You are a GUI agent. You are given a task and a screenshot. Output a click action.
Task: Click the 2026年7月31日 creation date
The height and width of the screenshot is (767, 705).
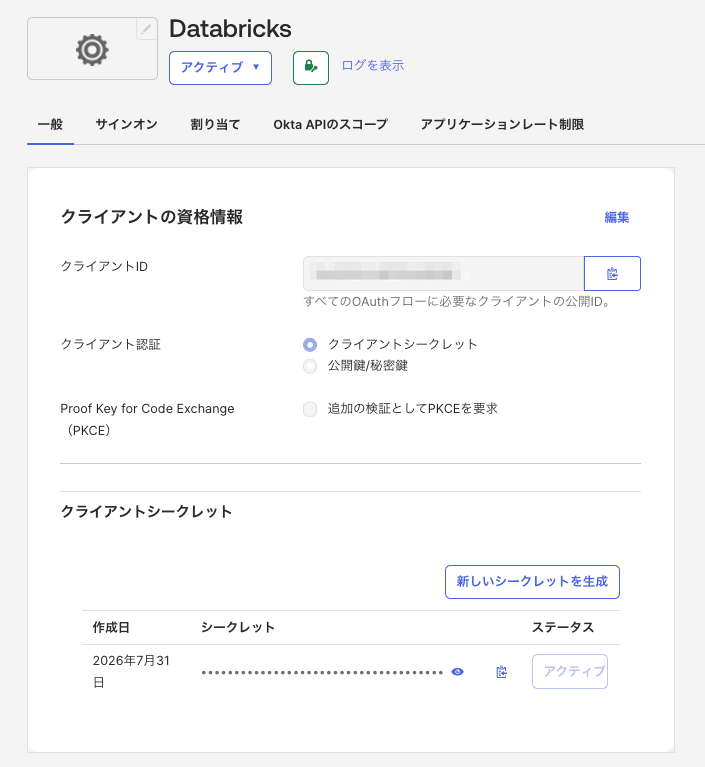pos(131,671)
